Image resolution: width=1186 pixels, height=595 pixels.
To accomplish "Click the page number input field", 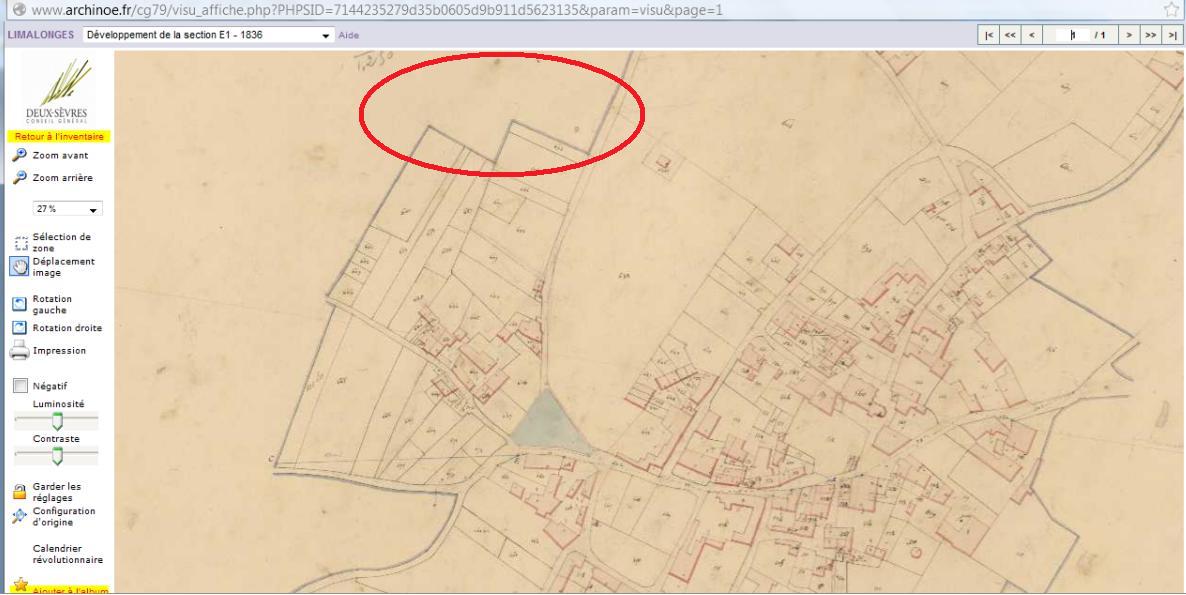I will click(1072, 35).
